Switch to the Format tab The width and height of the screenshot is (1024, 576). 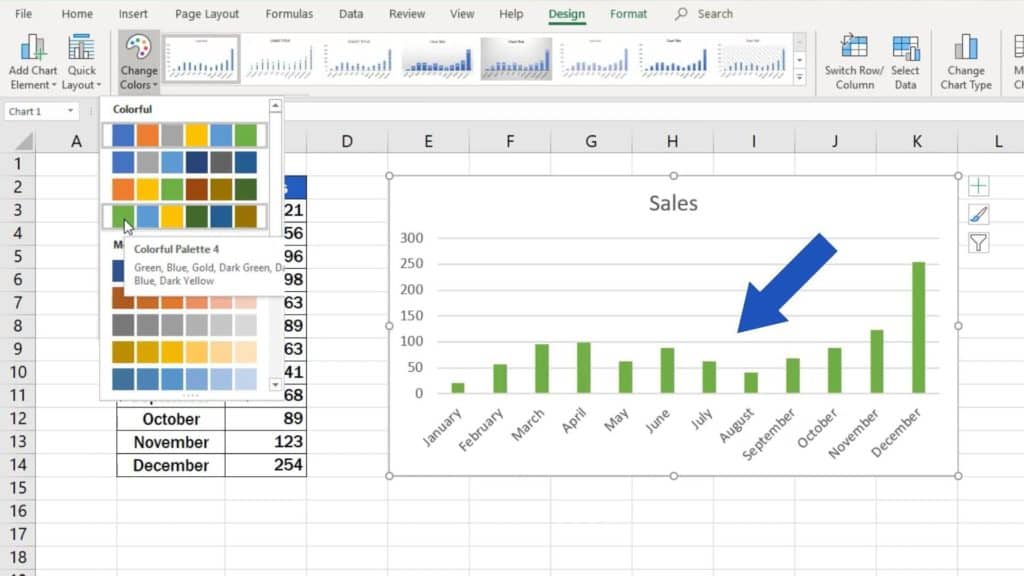coord(628,14)
